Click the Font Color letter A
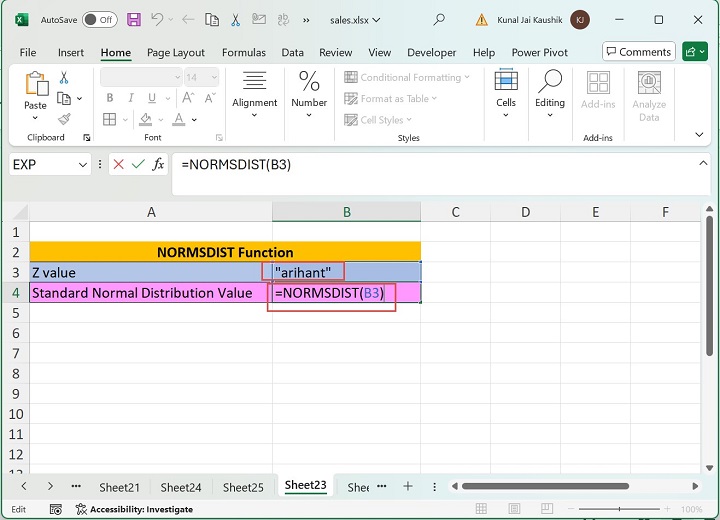The image size is (720, 520). (x=179, y=119)
